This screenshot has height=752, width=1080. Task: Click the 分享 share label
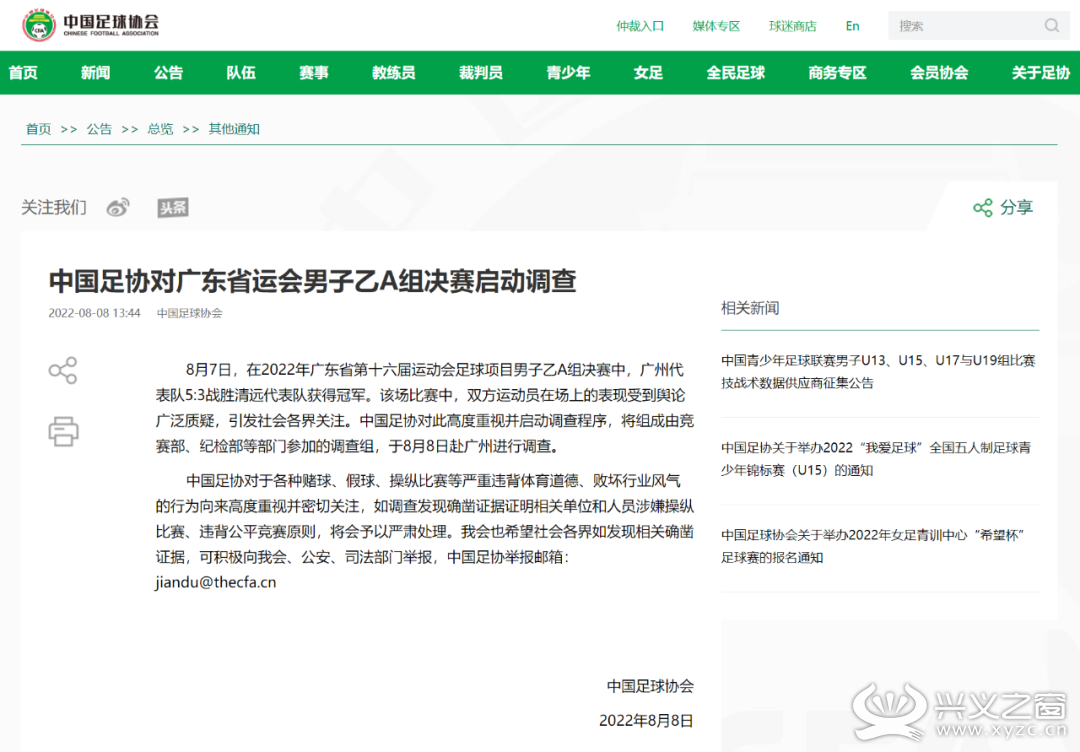(x=1017, y=207)
